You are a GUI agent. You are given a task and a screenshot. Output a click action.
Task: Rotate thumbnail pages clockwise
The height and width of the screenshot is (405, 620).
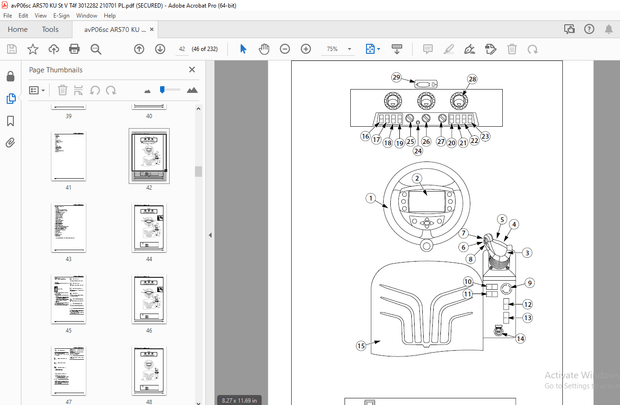[111, 90]
